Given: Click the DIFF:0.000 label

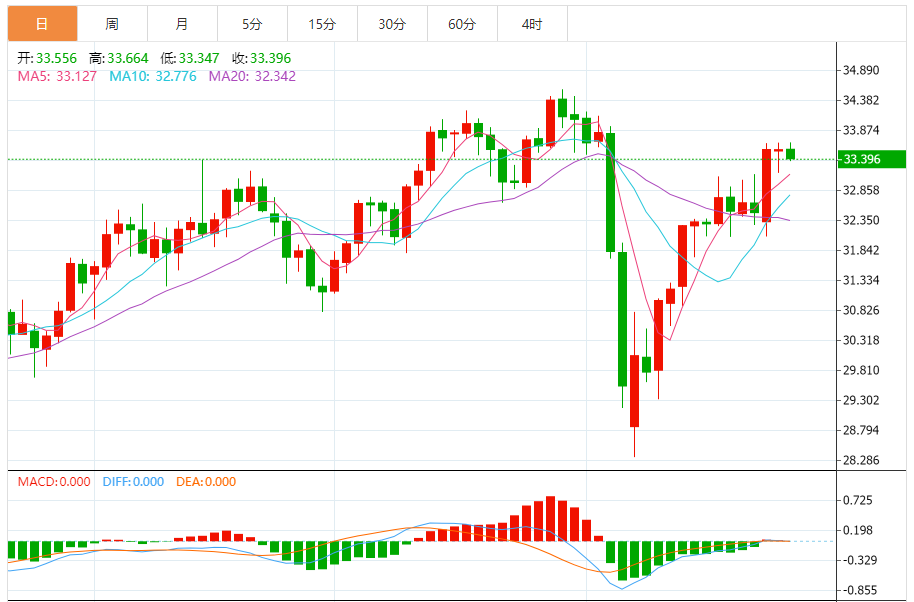Looking at the screenshot, I should coord(133,482).
